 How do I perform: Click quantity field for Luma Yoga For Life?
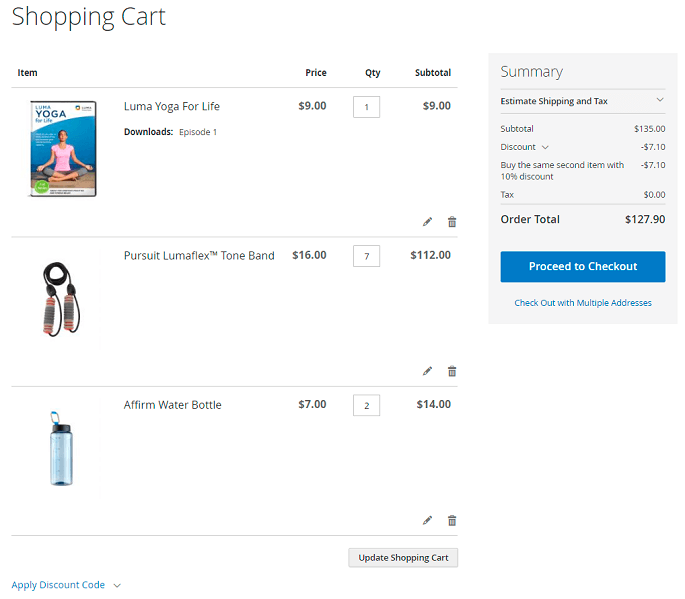[x=366, y=107]
